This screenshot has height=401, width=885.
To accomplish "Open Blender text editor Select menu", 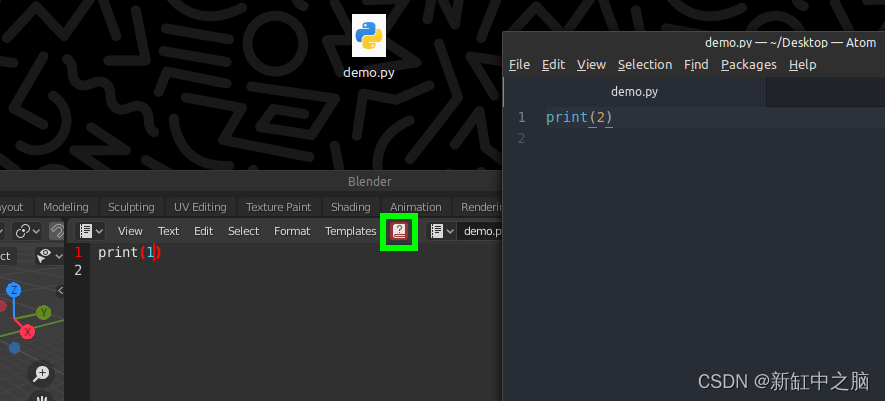I will tap(243, 231).
